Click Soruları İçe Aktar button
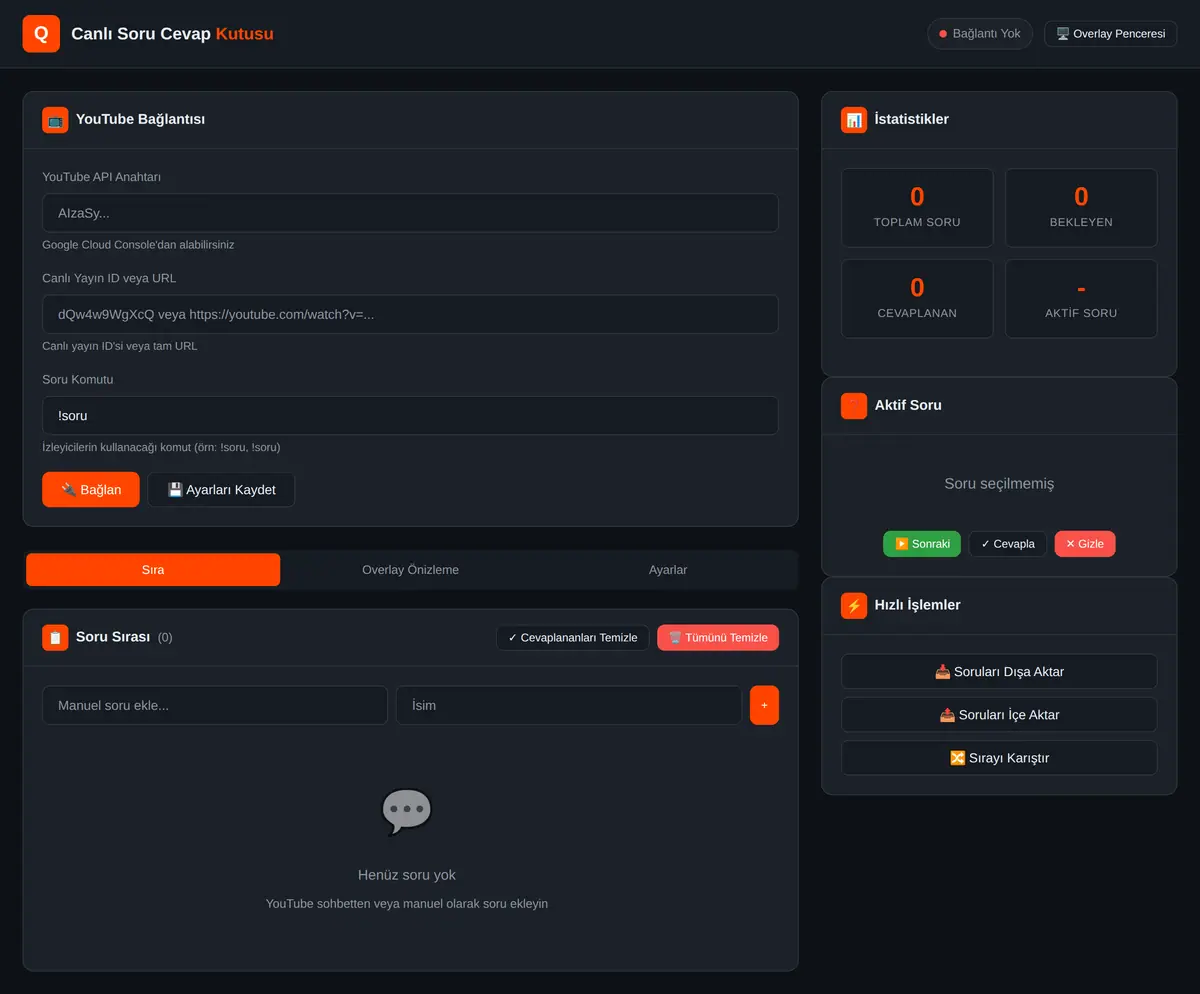1200x994 pixels. click(x=999, y=715)
